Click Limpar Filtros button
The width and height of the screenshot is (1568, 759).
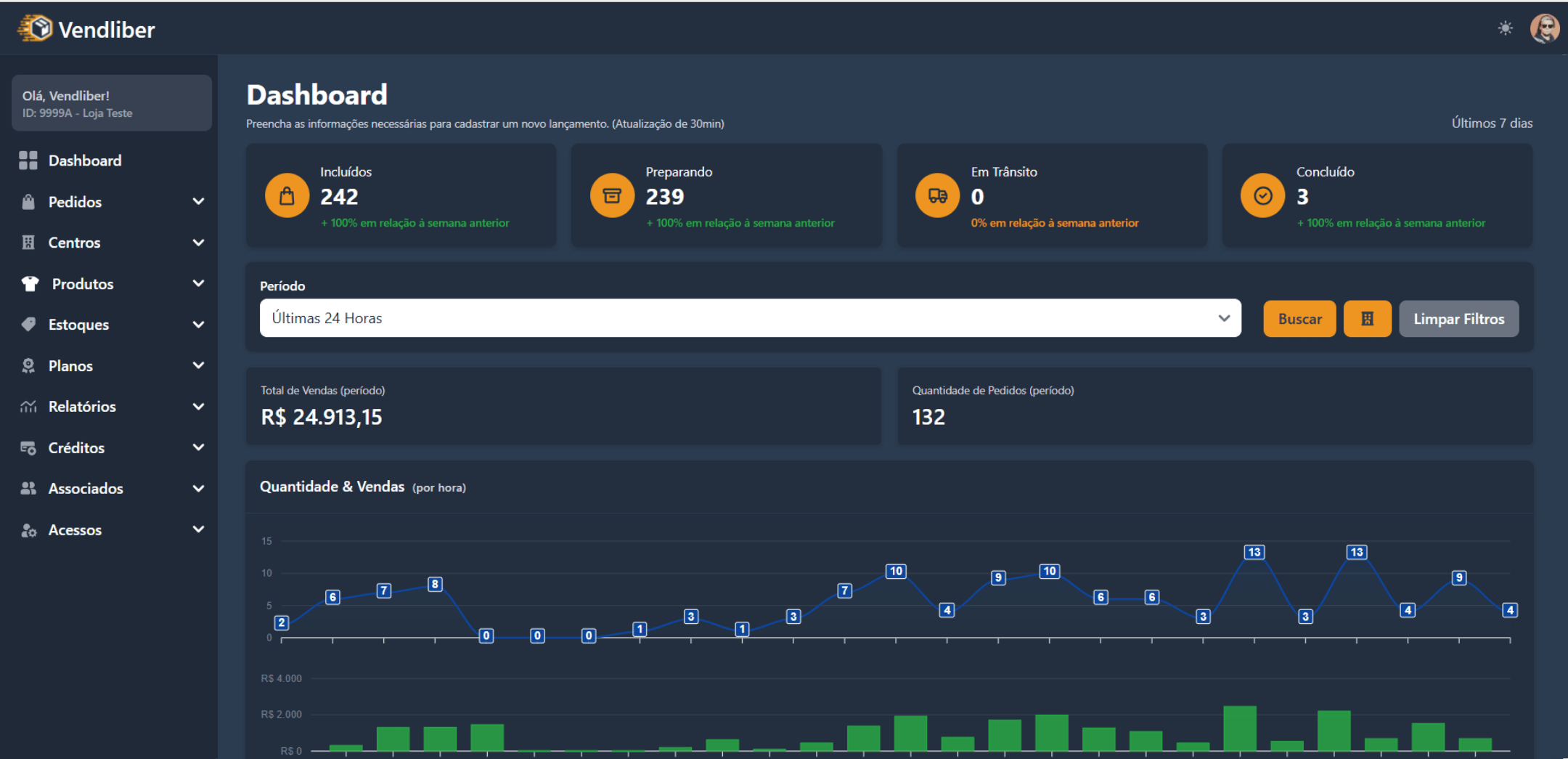(x=1458, y=319)
